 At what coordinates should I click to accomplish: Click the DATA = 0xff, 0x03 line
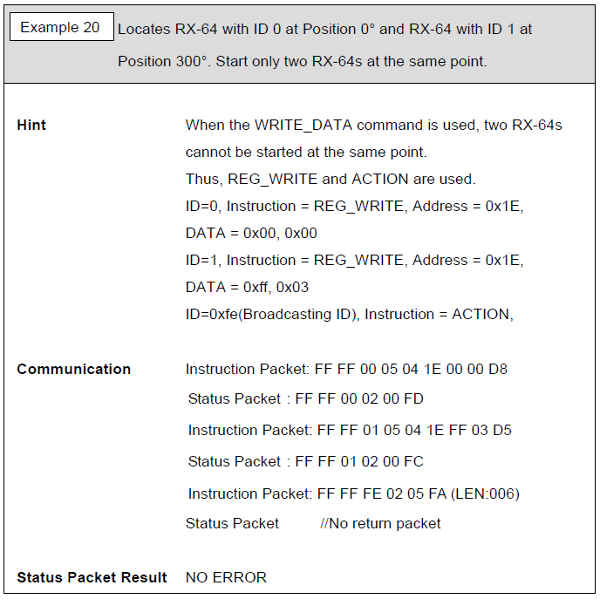point(247,287)
